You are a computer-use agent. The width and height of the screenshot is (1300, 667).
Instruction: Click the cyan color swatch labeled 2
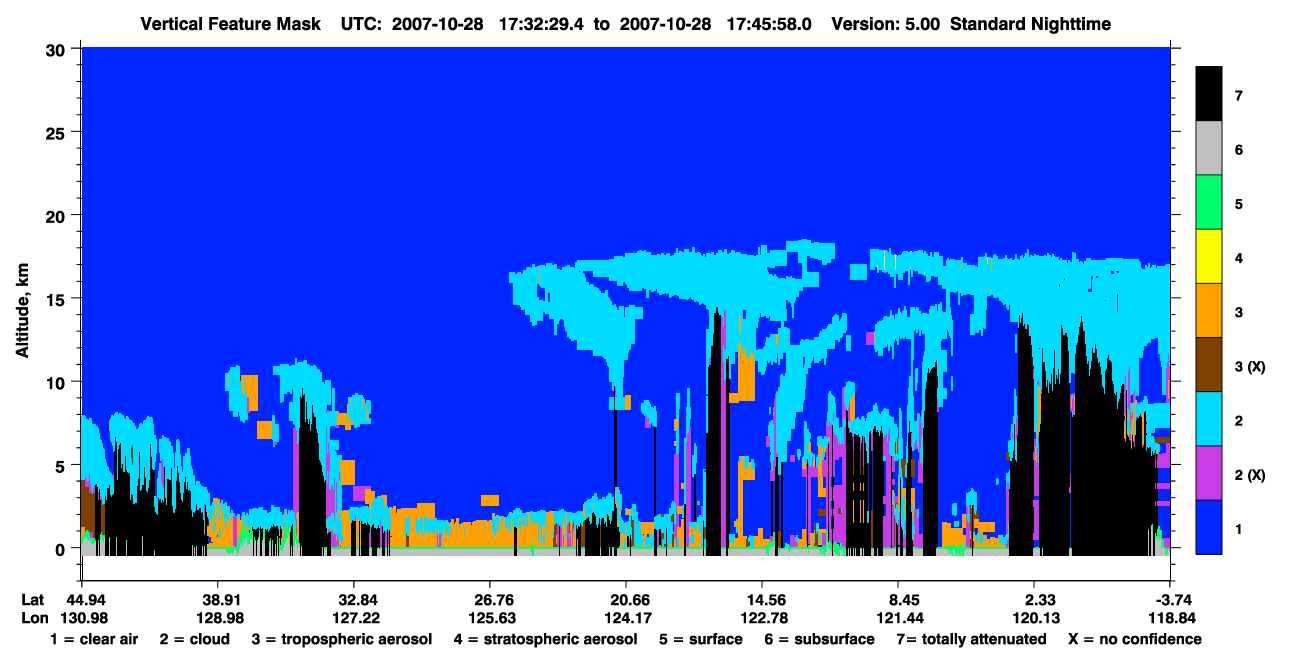(x=1209, y=420)
